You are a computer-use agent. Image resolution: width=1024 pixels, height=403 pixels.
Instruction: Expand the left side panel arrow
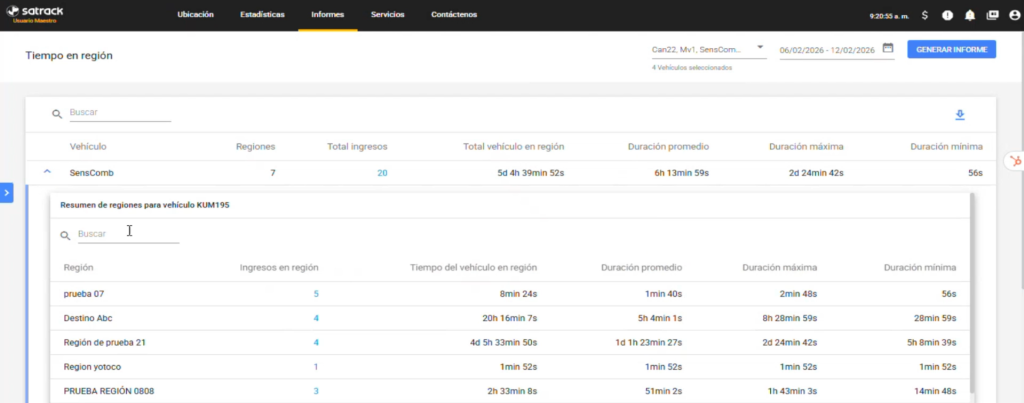[x=7, y=193]
